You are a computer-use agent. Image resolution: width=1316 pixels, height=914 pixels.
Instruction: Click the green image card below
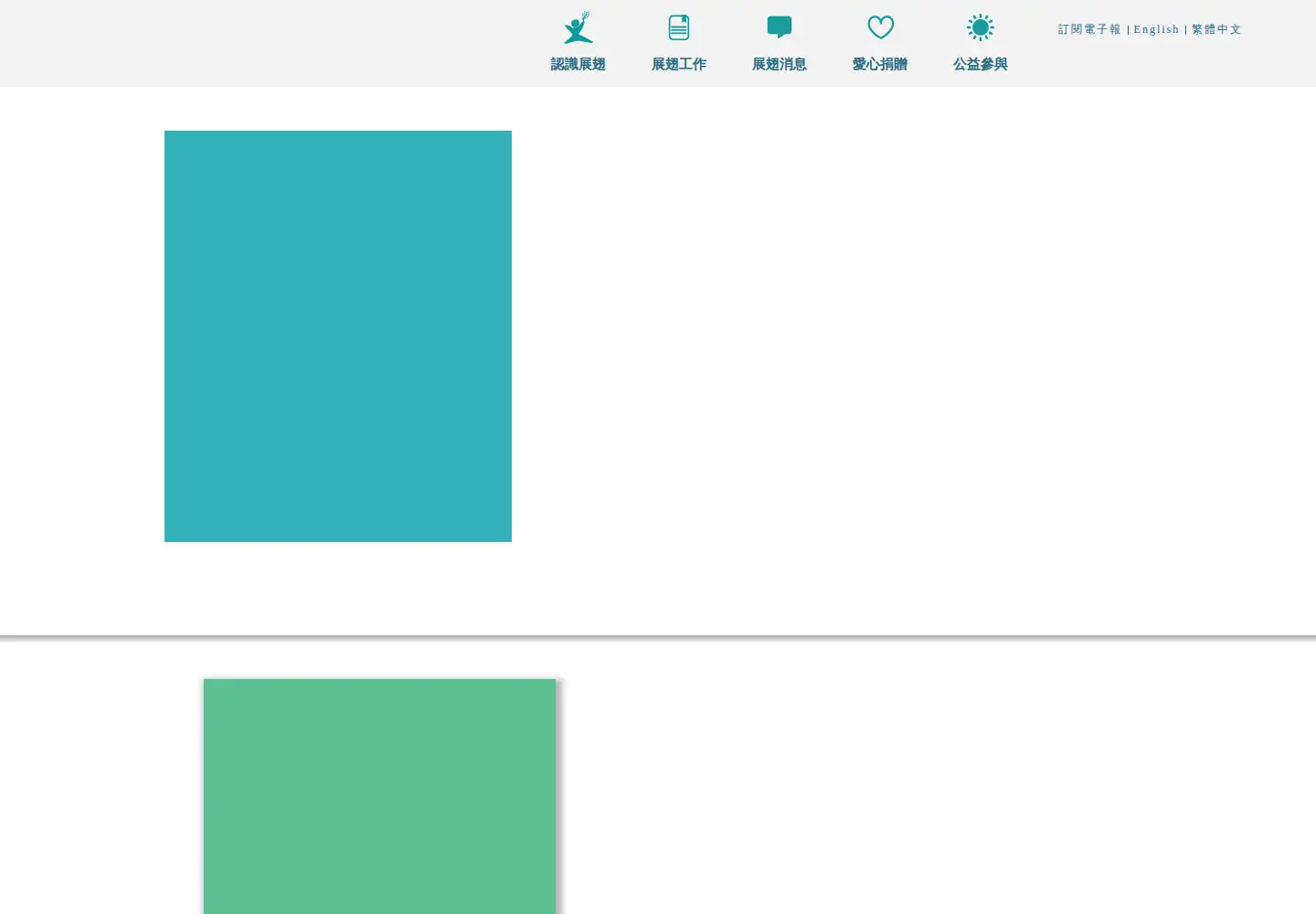[x=379, y=796]
